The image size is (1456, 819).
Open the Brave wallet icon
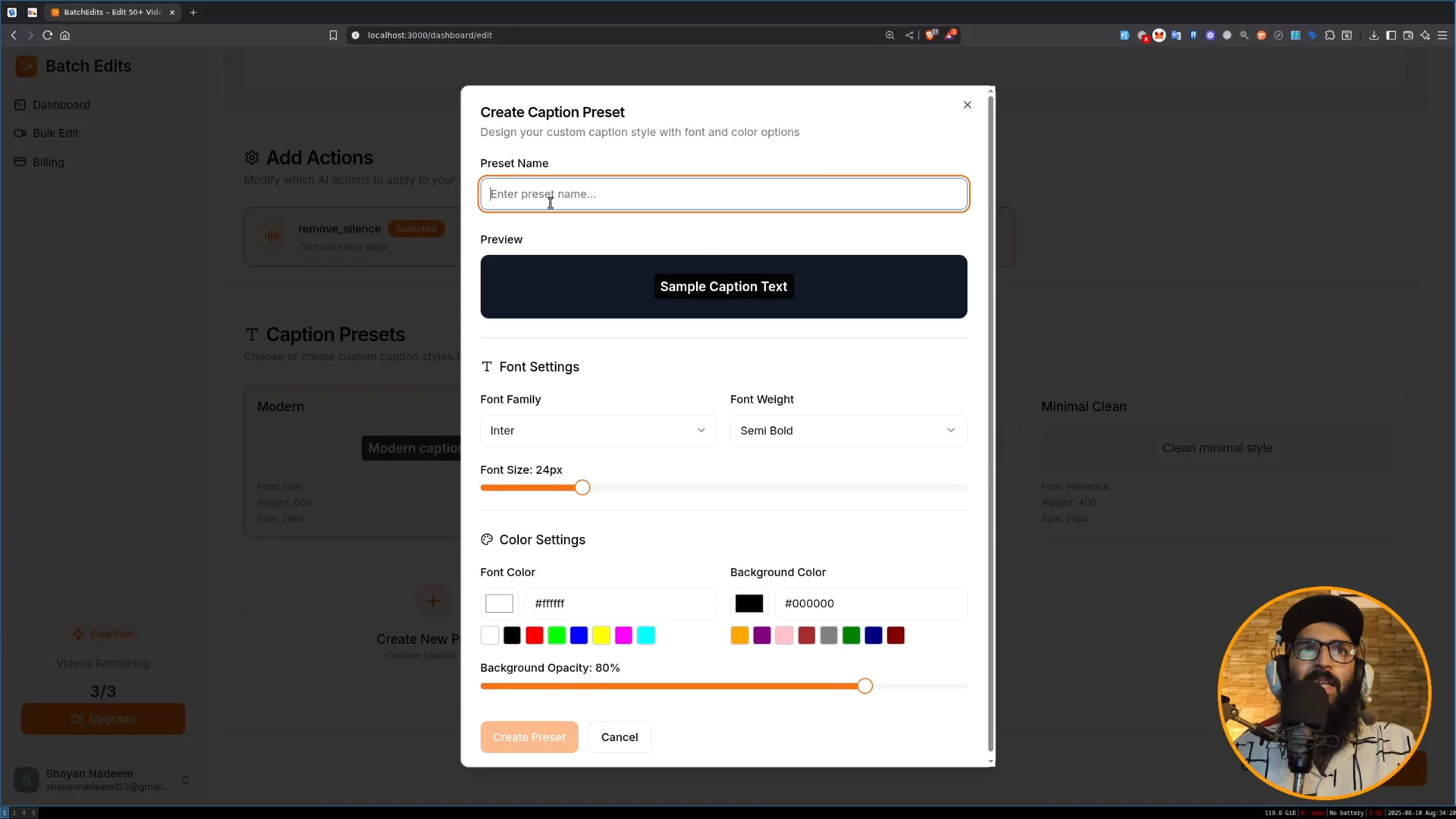pos(1408,35)
